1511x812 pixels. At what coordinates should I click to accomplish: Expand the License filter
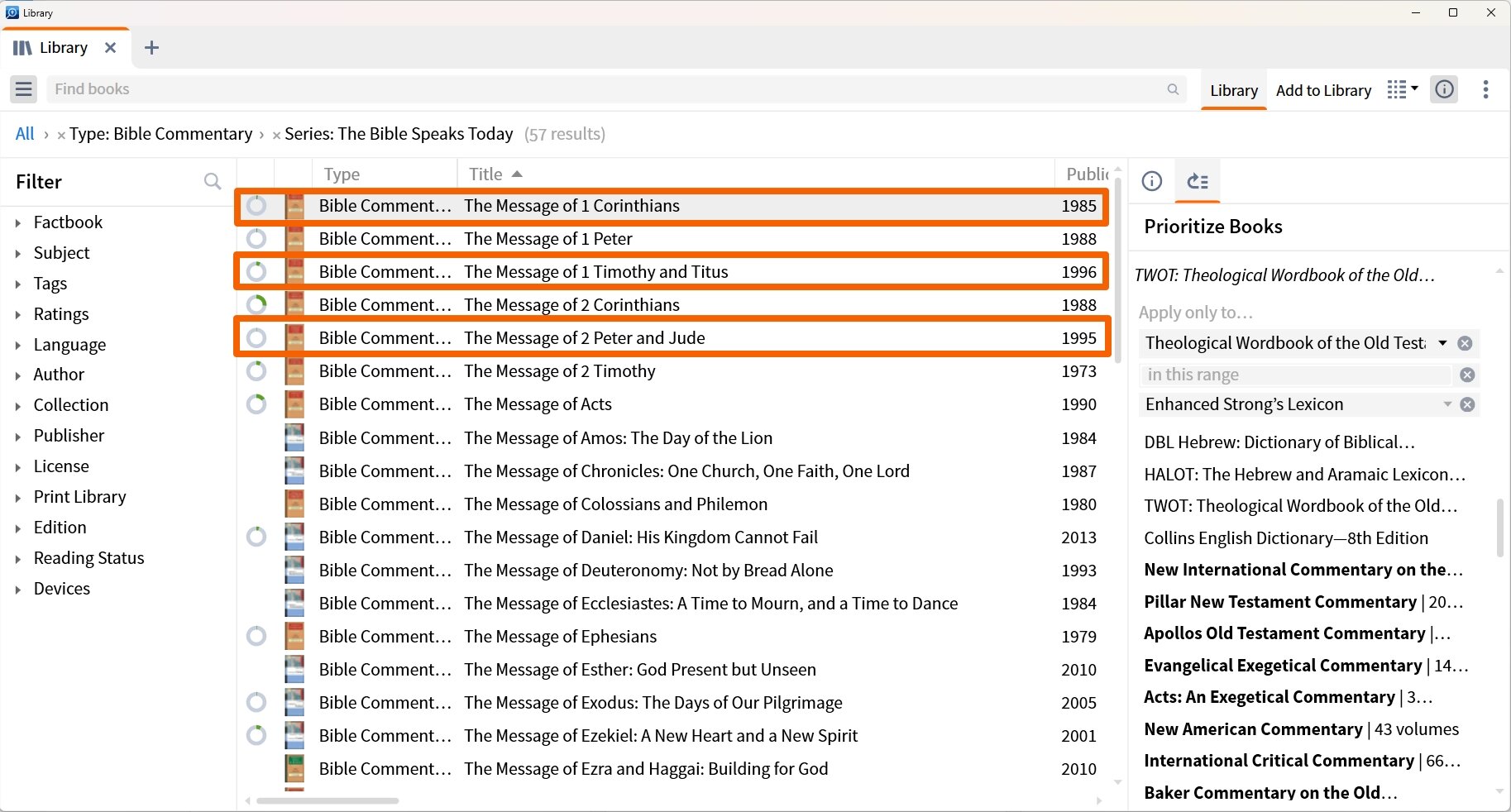point(17,466)
